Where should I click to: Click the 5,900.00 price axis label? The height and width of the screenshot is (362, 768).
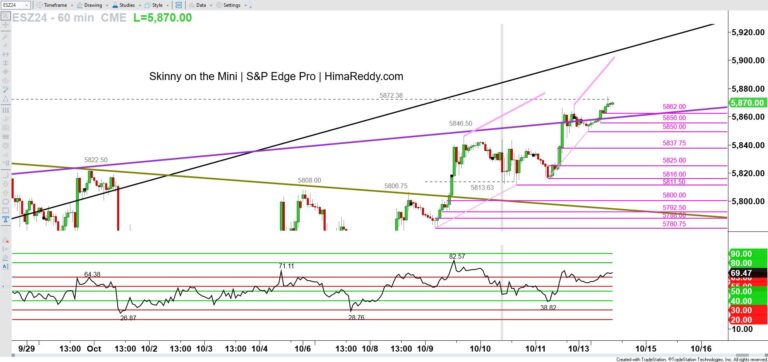click(748, 61)
